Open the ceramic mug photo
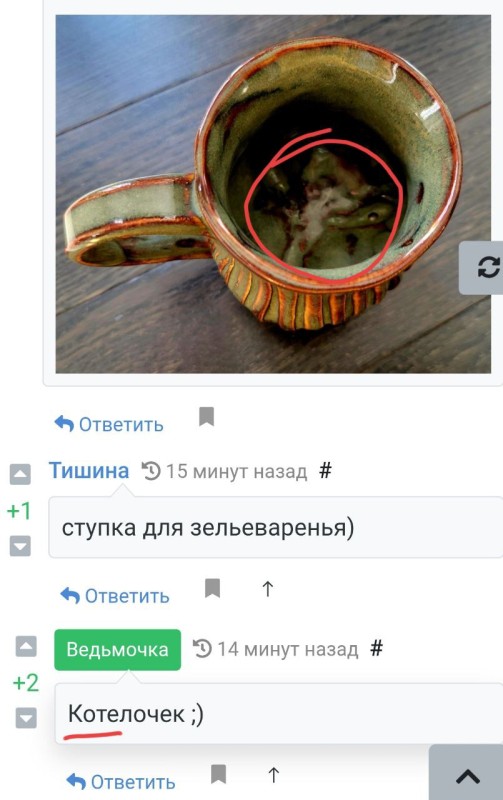The image size is (503, 800). tap(273, 194)
